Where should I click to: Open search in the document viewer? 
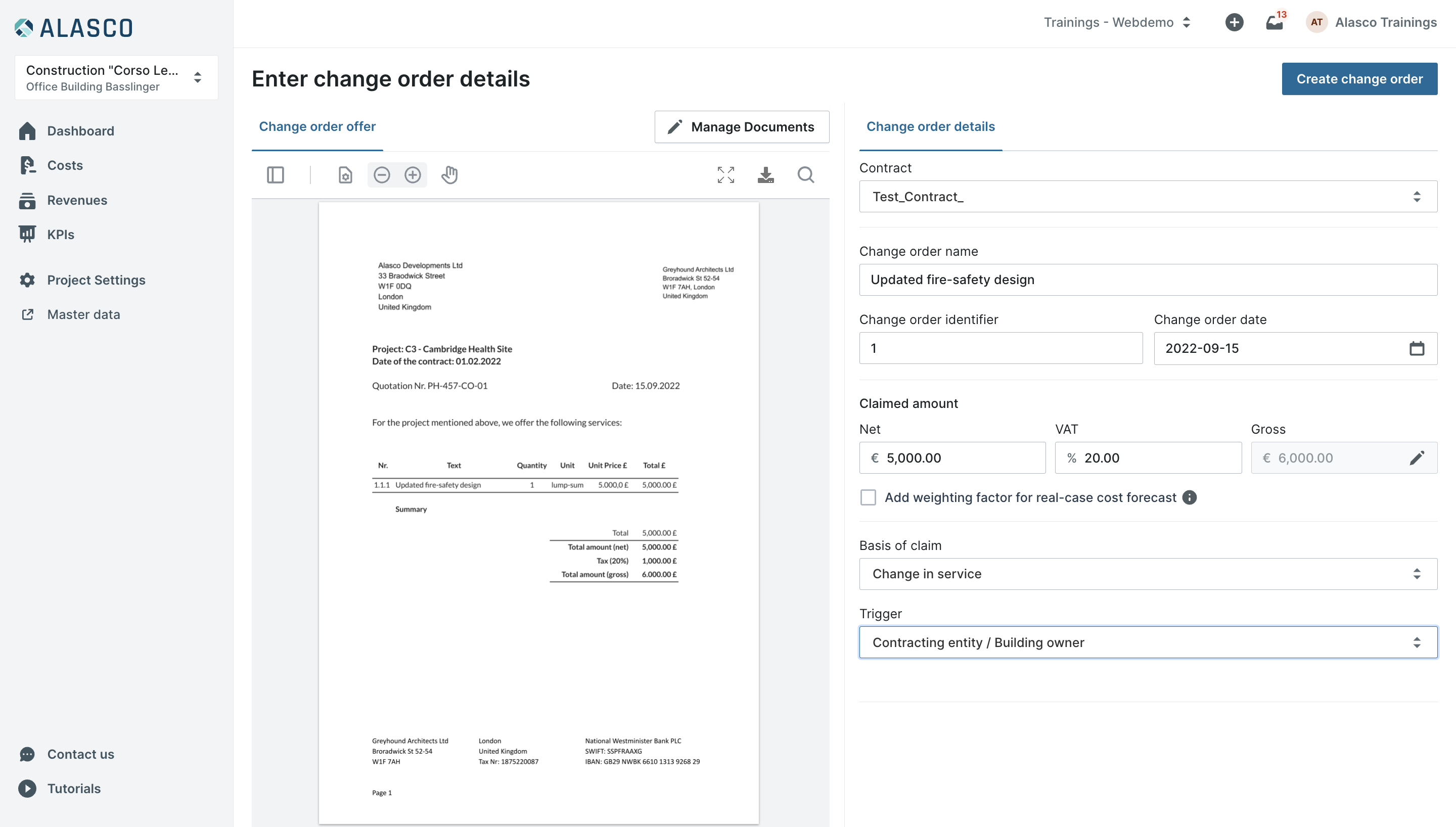click(x=805, y=175)
